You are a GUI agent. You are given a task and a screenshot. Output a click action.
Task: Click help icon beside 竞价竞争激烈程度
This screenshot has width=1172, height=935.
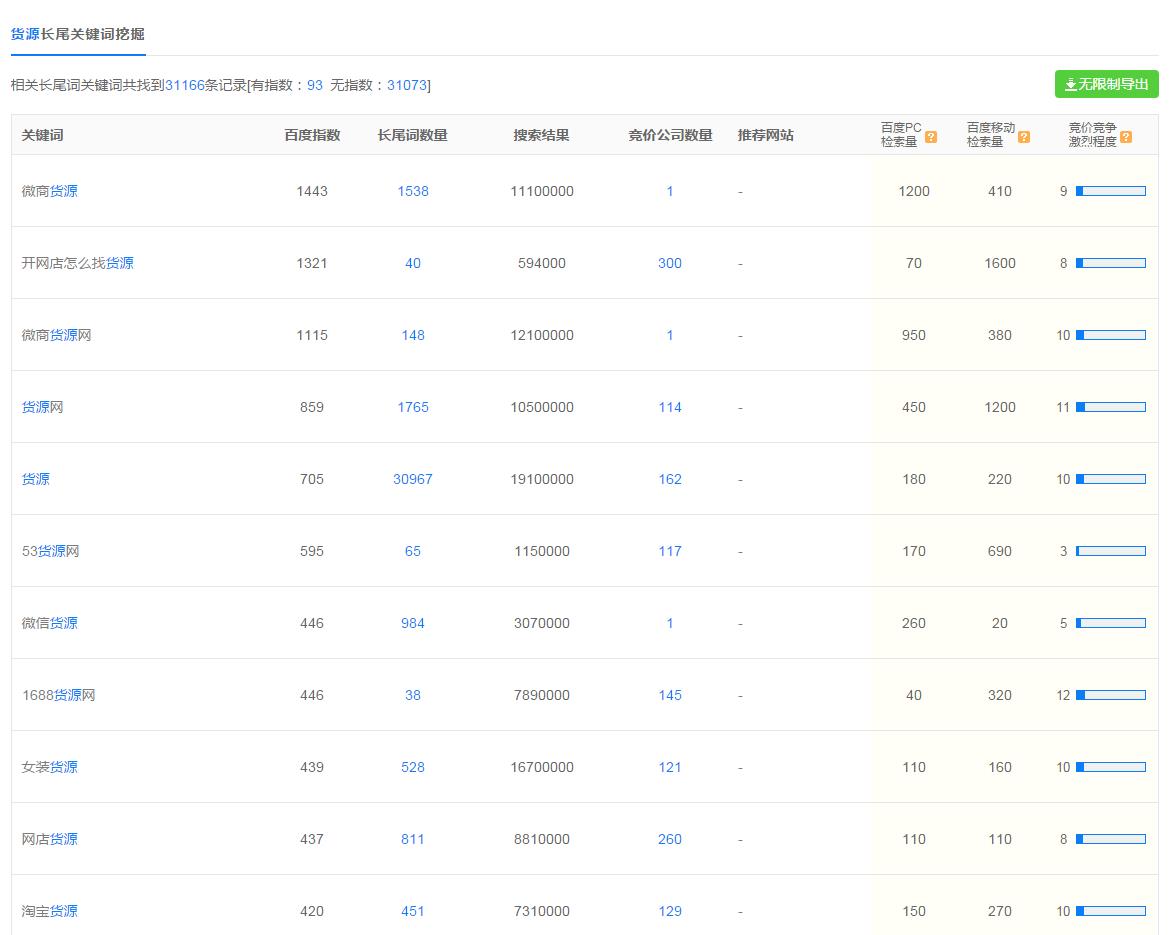pyautogui.click(x=1126, y=138)
